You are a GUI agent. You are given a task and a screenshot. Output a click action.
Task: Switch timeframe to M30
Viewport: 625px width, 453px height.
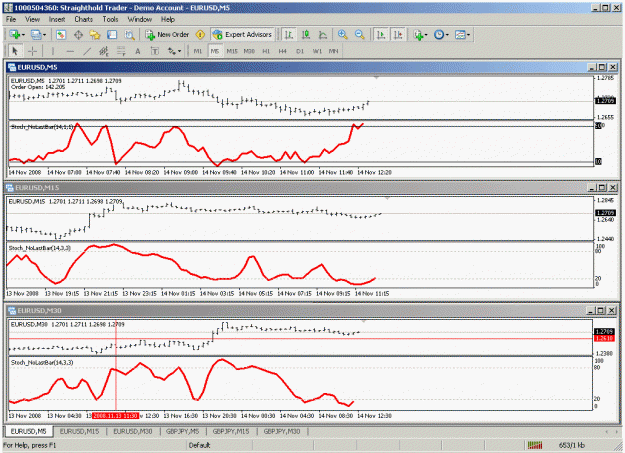point(249,51)
